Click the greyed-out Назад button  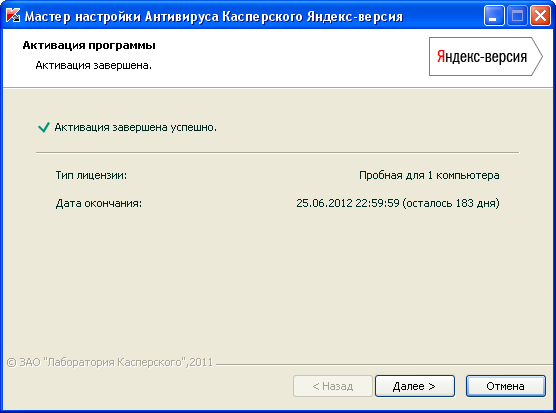333,386
